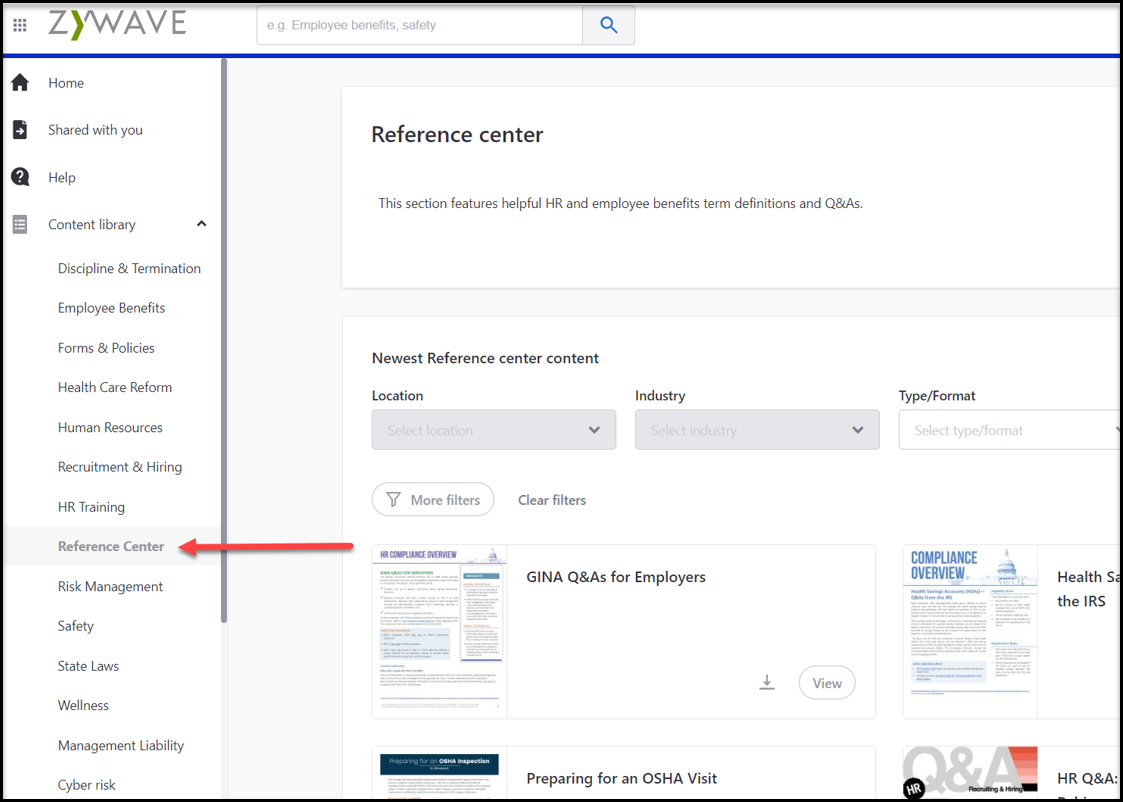Open the Select industry dropdown
The height and width of the screenshot is (802, 1123).
pos(756,429)
